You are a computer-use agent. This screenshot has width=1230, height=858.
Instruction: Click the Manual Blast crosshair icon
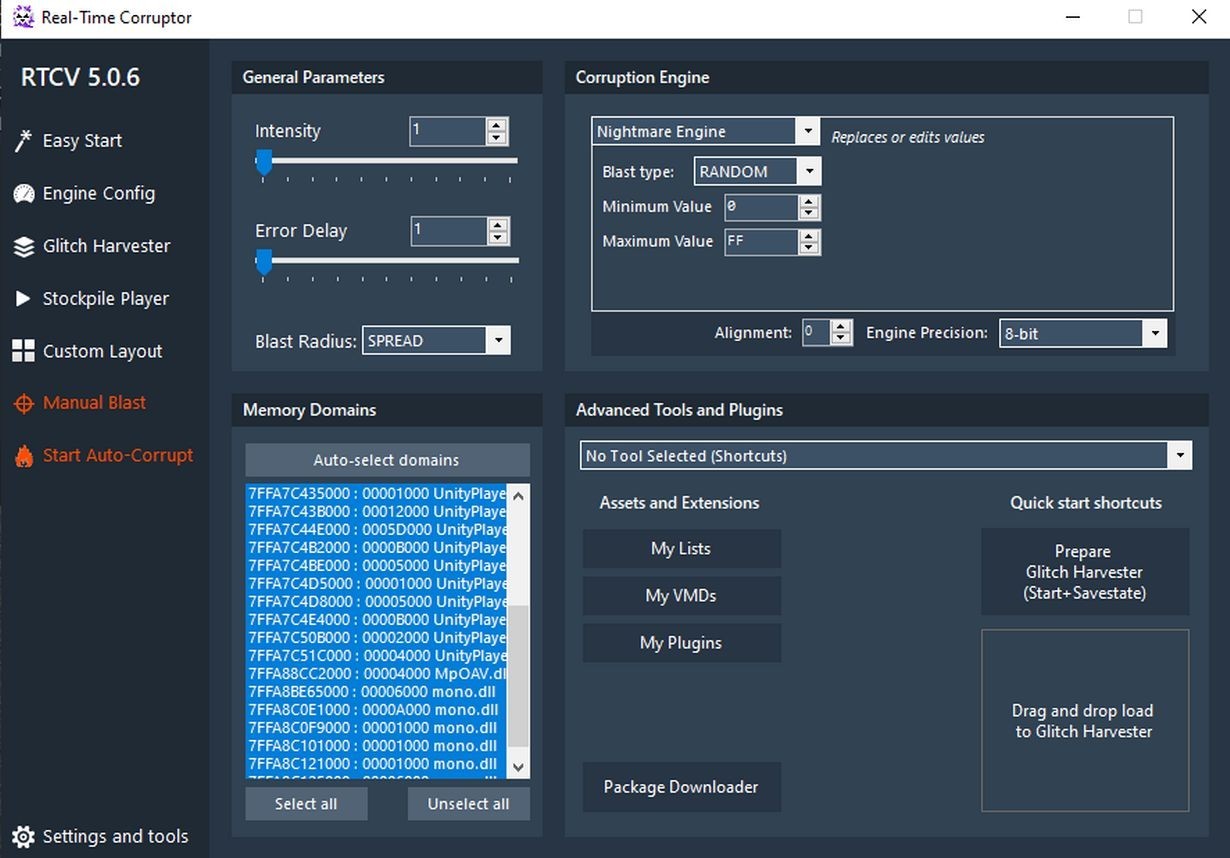pyautogui.click(x=23, y=403)
